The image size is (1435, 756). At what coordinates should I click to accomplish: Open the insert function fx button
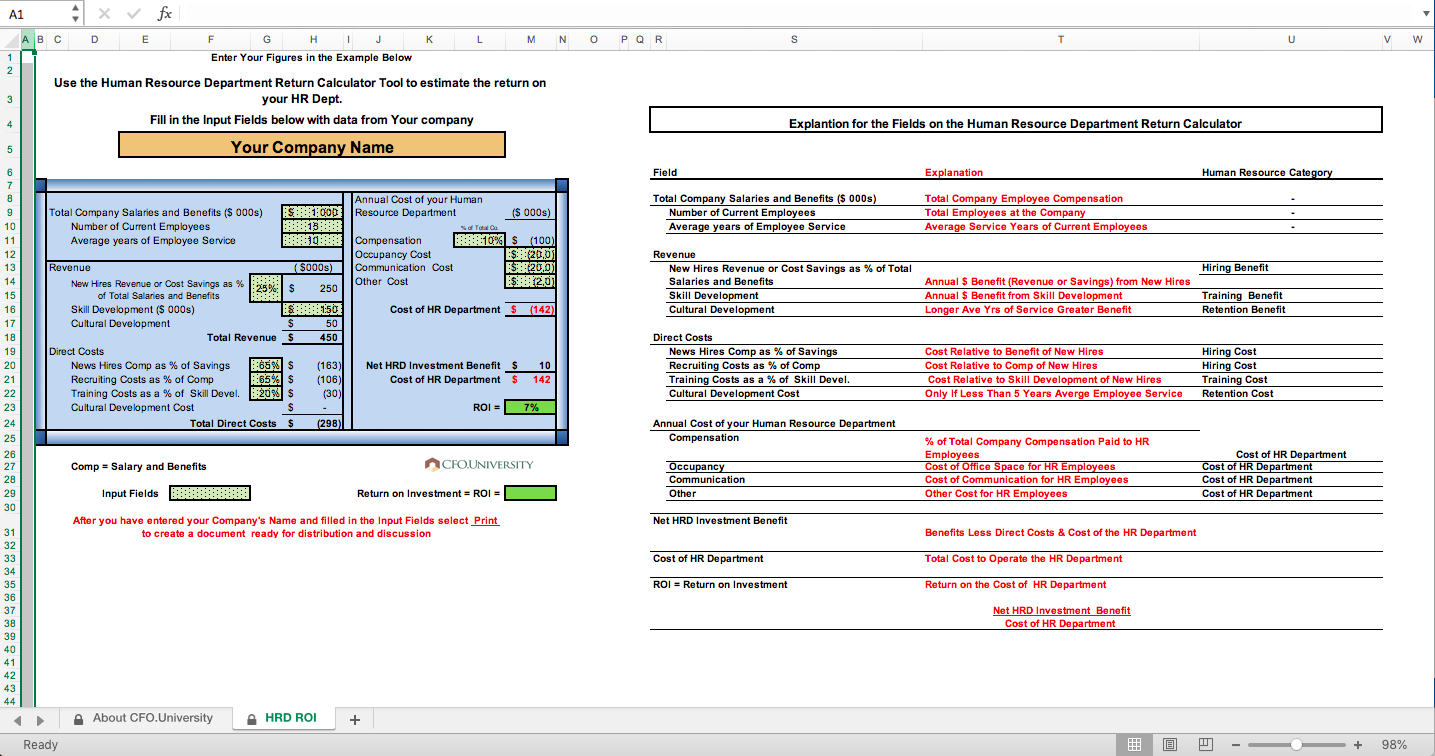165,14
